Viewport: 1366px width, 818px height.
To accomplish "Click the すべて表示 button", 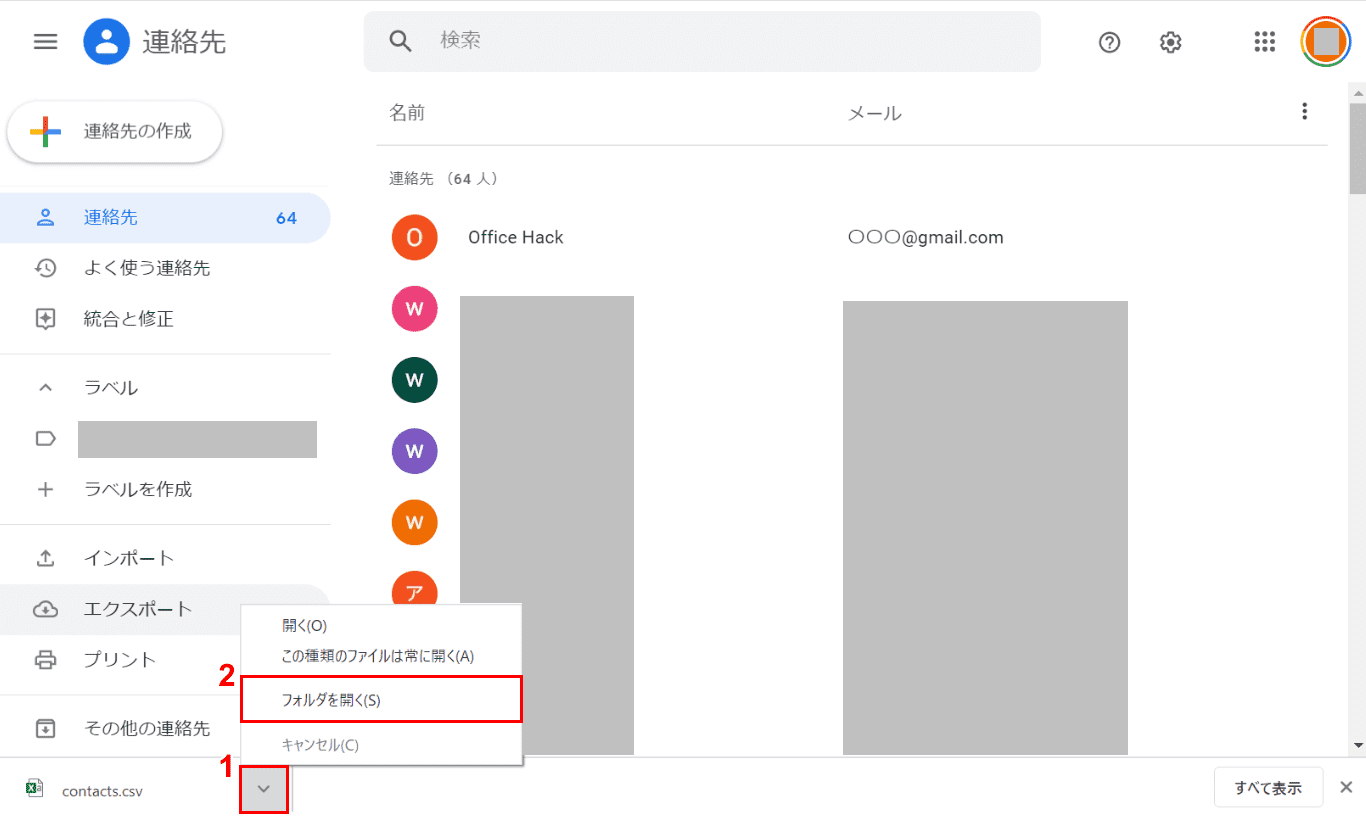I will (1268, 788).
